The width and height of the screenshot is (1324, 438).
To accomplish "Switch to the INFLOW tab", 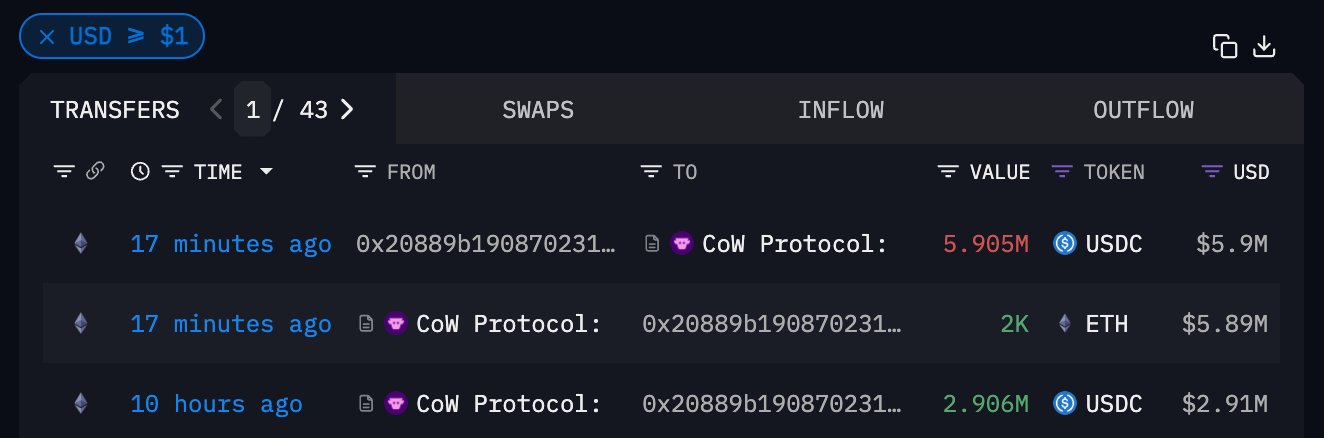I will tap(840, 110).
